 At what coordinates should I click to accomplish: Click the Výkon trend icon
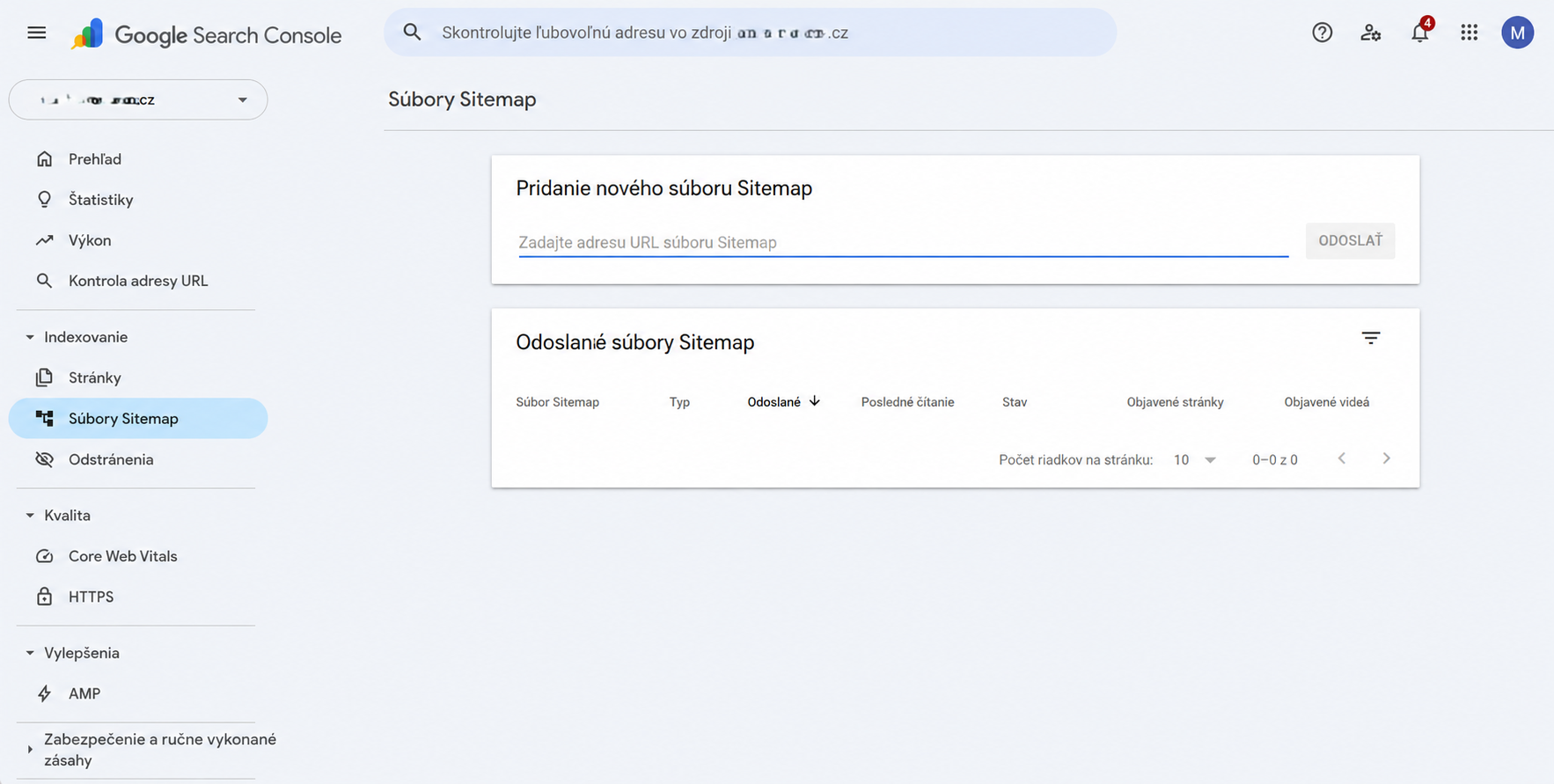click(x=44, y=240)
